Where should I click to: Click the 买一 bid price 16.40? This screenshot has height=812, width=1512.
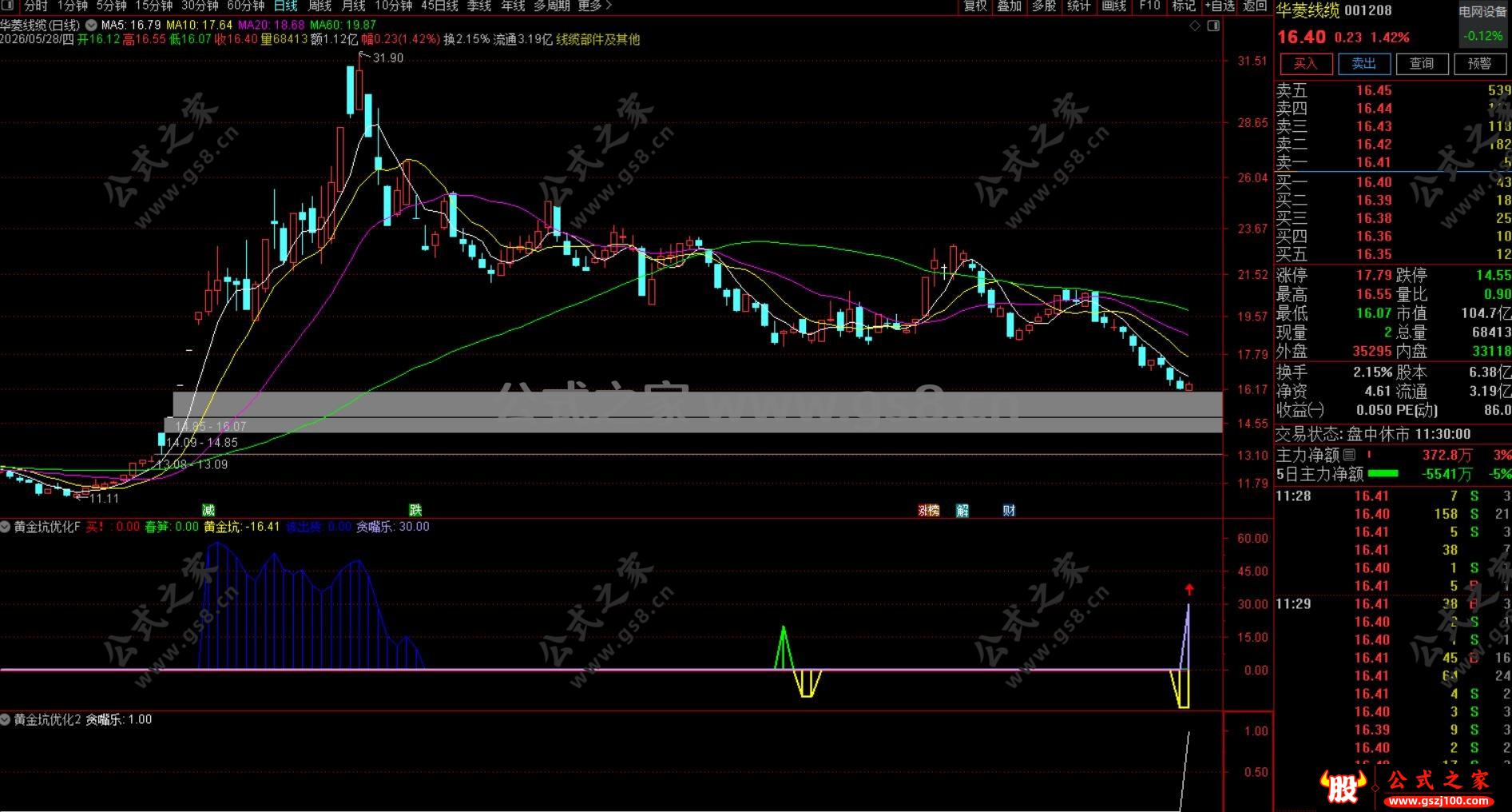1374,182
